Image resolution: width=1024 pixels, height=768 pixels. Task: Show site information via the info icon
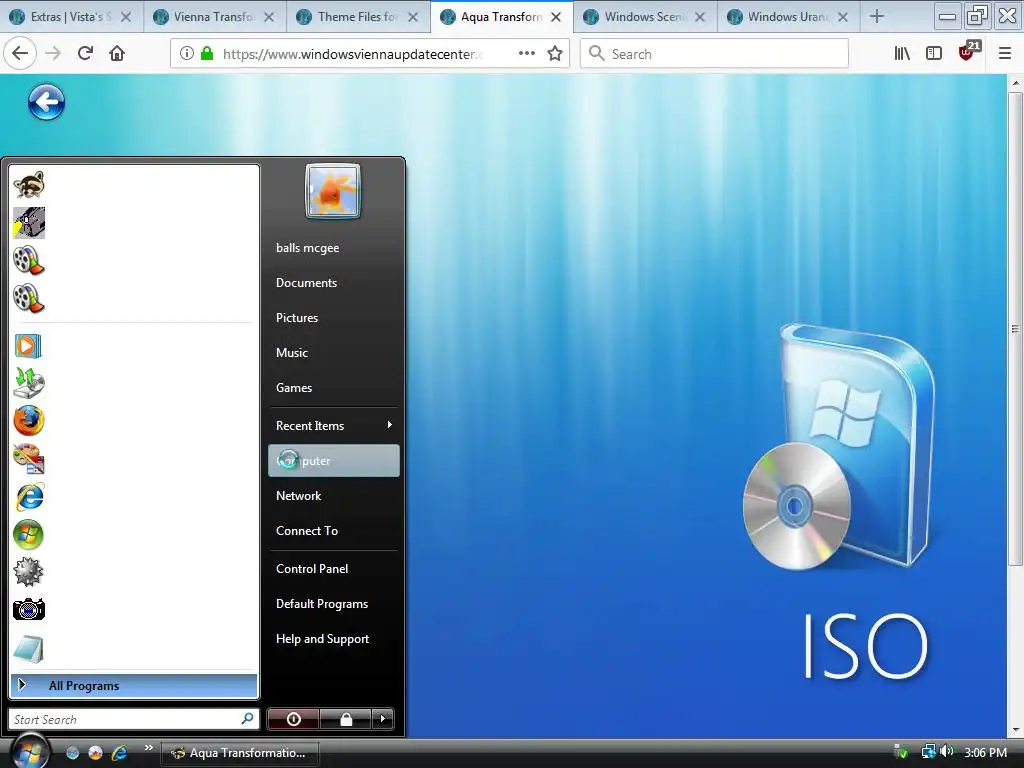[x=187, y=54]
